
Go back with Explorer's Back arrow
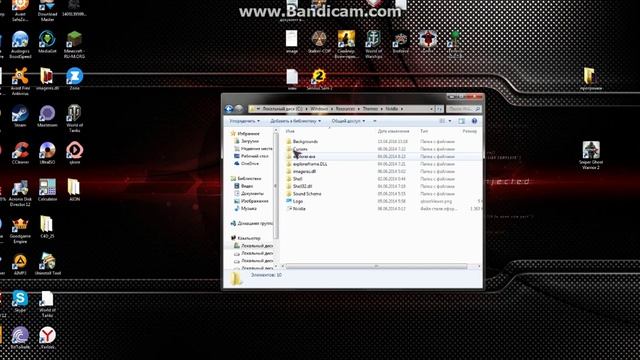pyautogui.click(x=229, y=109)
